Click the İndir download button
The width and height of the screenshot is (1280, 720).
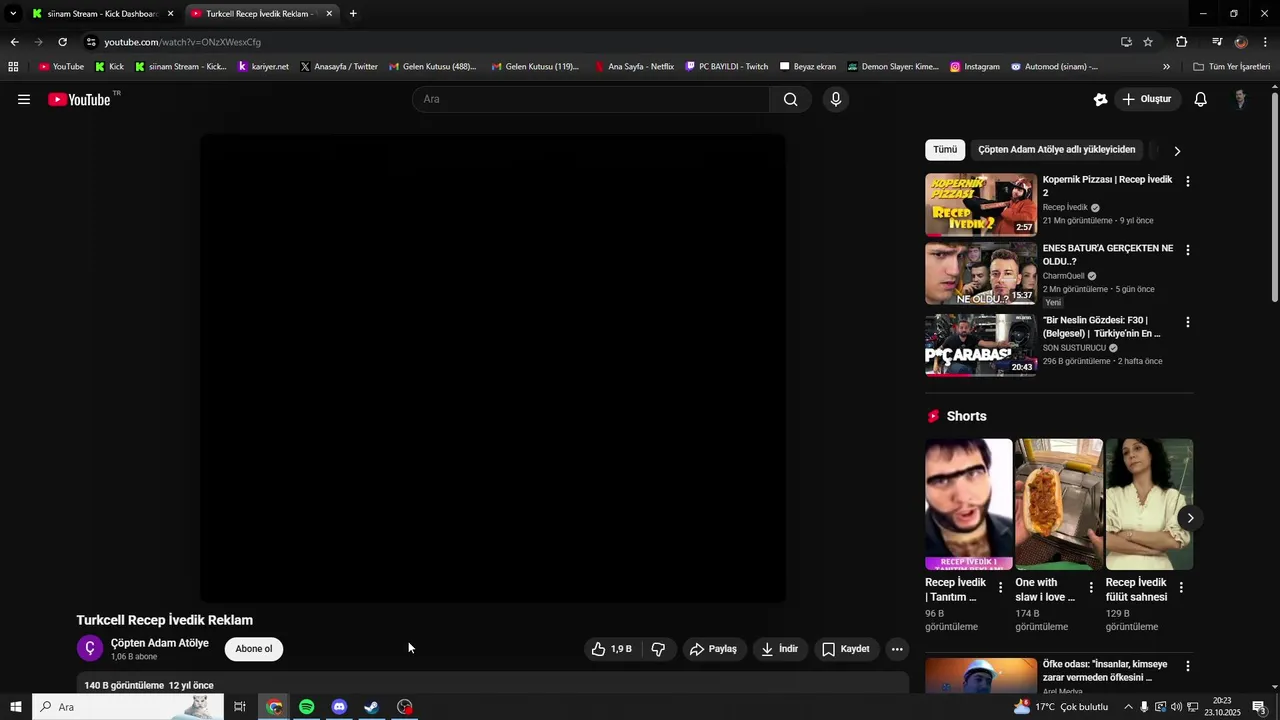780,649
